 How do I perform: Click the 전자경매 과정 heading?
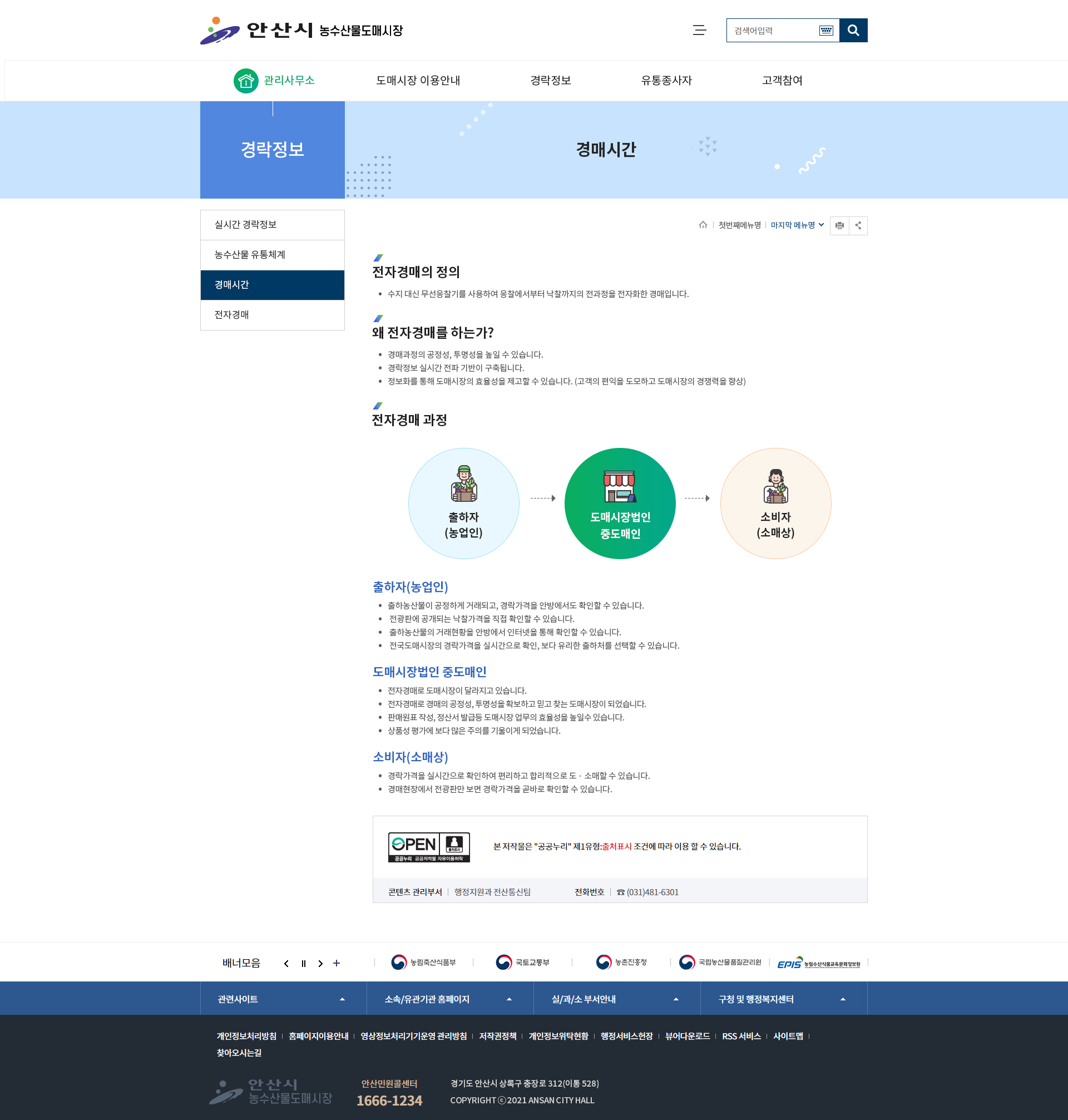pyautogui.click(x=409, y=420)
